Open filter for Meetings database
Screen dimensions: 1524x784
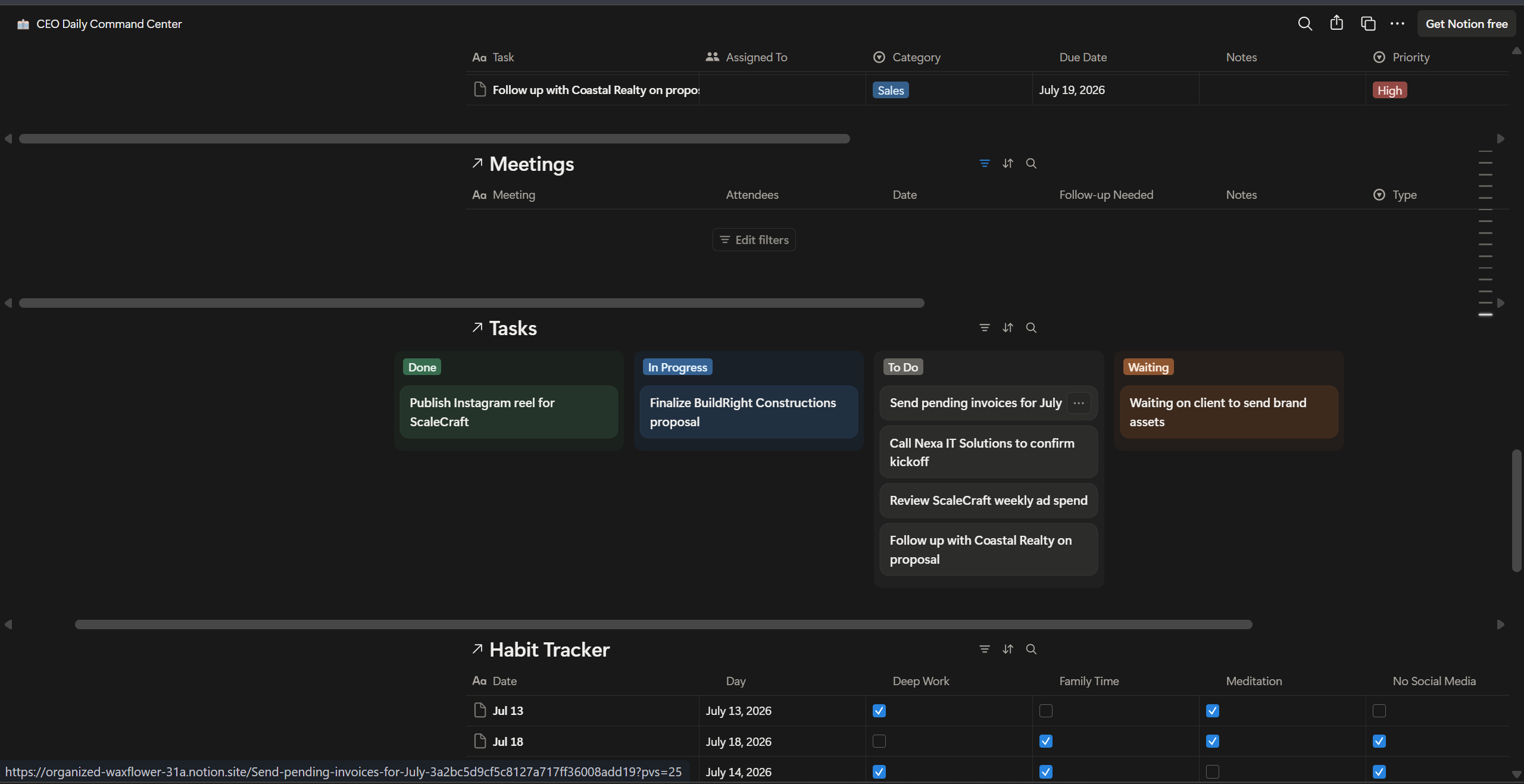pyautogui.click(x=985, y=163)
